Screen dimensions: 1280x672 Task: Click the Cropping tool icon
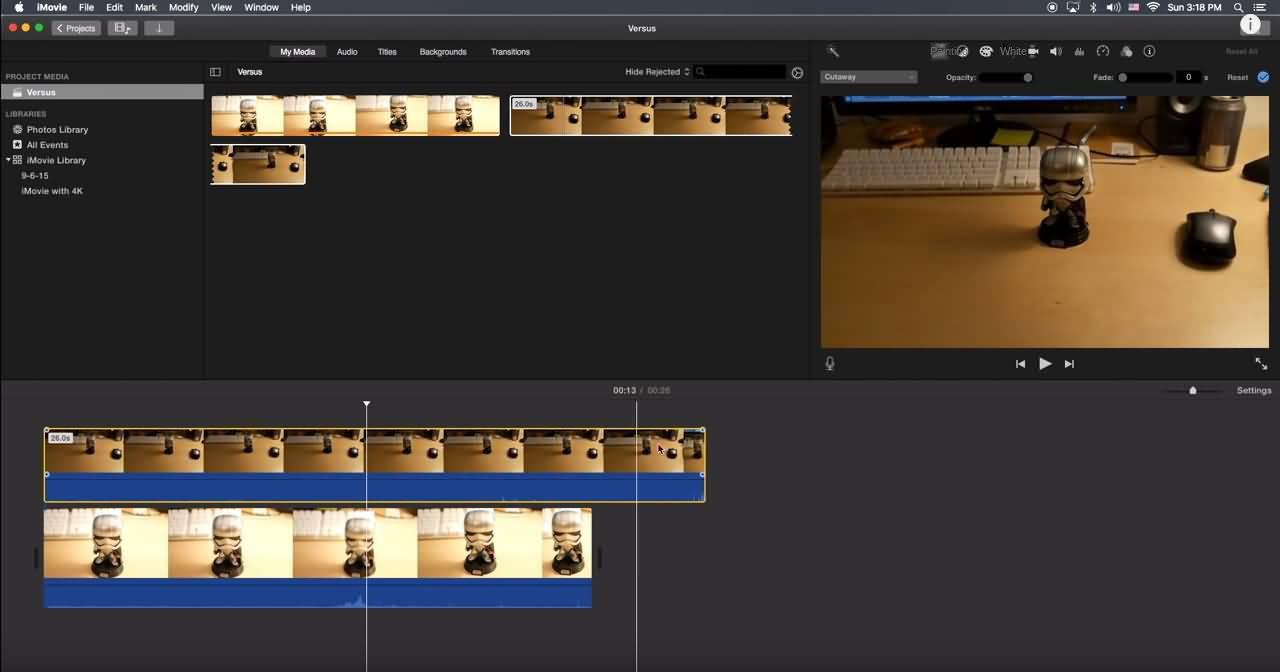pos(1033,51)
